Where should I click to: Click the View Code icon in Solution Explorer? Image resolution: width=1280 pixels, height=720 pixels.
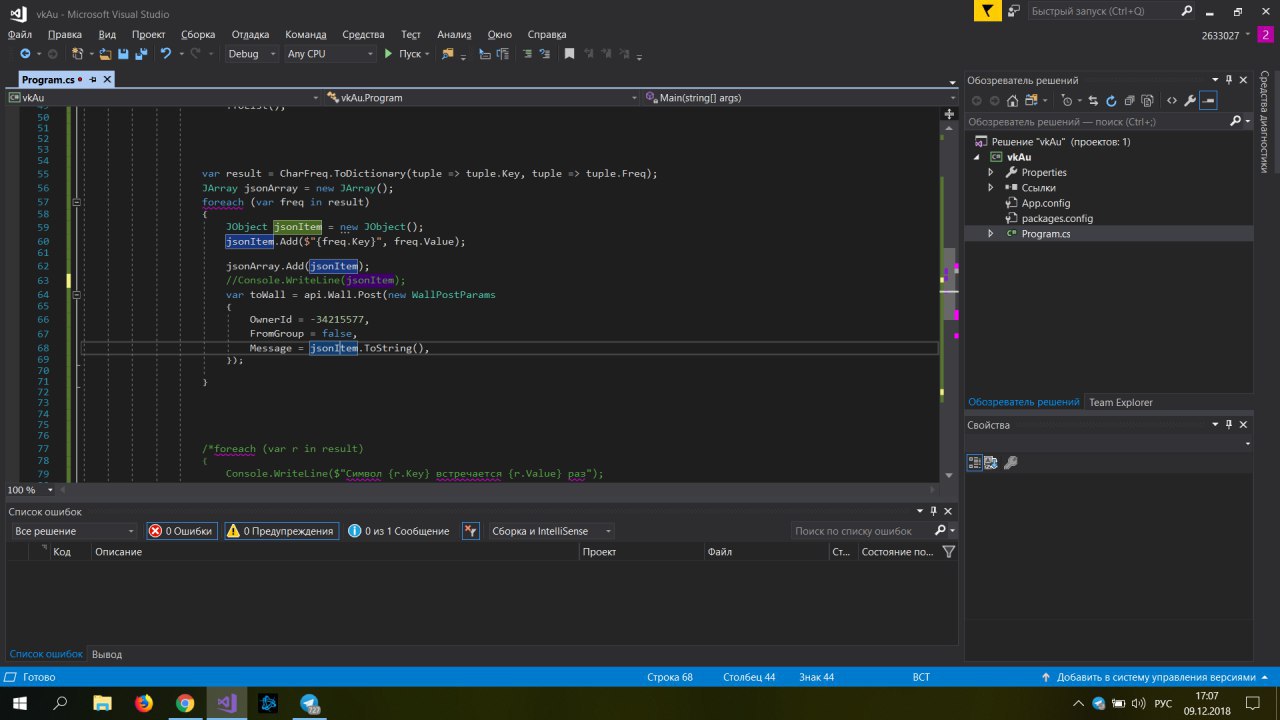pyautogui.click(x=1172, y=100)
